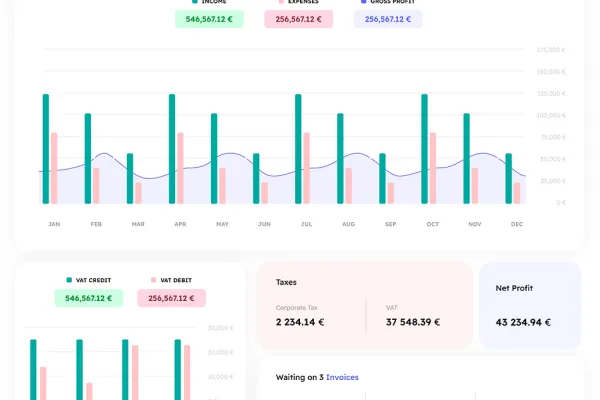The height and width of the screenshot is (400, 600).
Task: Click the pink expenses total badge above main chart
Action: click(298, 19)
